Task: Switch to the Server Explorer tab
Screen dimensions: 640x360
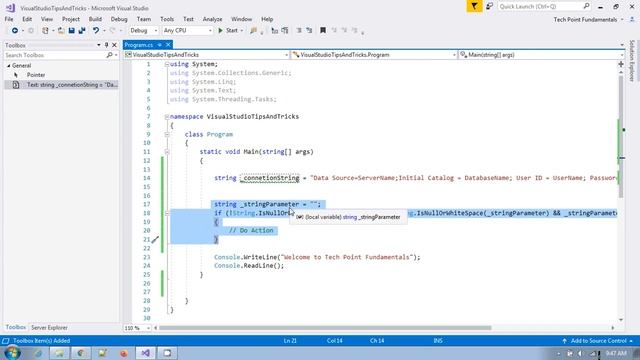Action: click(x=49, y=328)
